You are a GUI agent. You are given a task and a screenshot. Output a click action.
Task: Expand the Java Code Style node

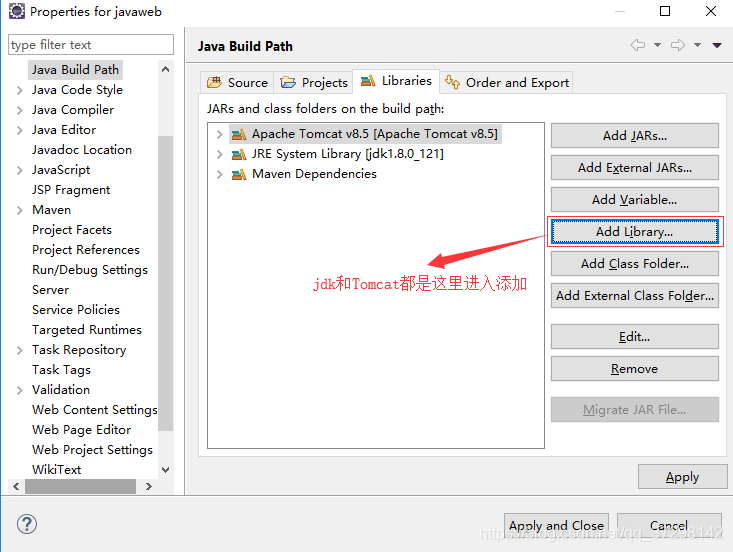pos(20,90)
